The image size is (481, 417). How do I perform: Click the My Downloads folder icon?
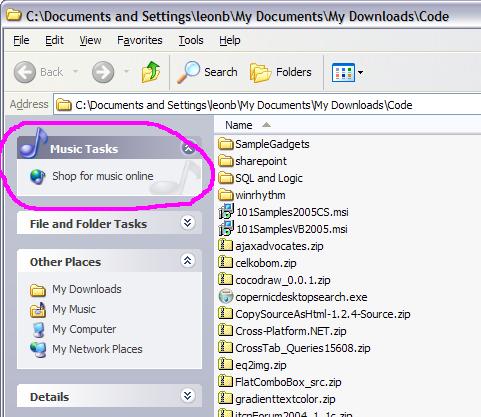38,290
